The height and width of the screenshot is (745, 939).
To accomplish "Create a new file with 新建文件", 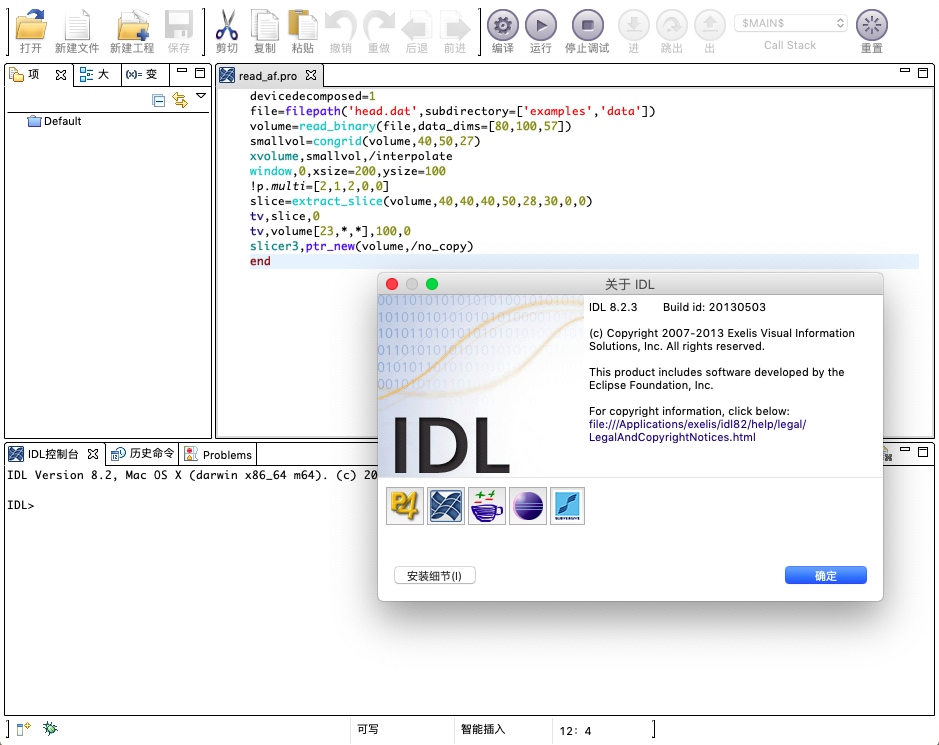I will point(77,25).
